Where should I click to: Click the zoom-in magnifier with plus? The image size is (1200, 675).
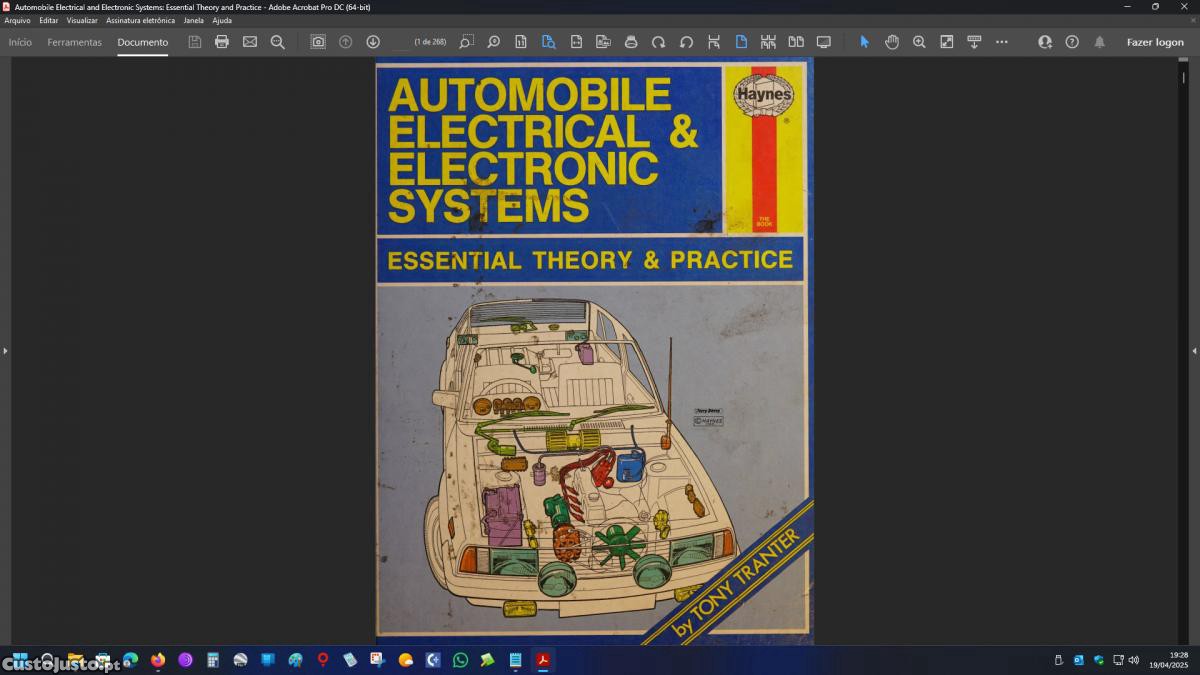919,42
